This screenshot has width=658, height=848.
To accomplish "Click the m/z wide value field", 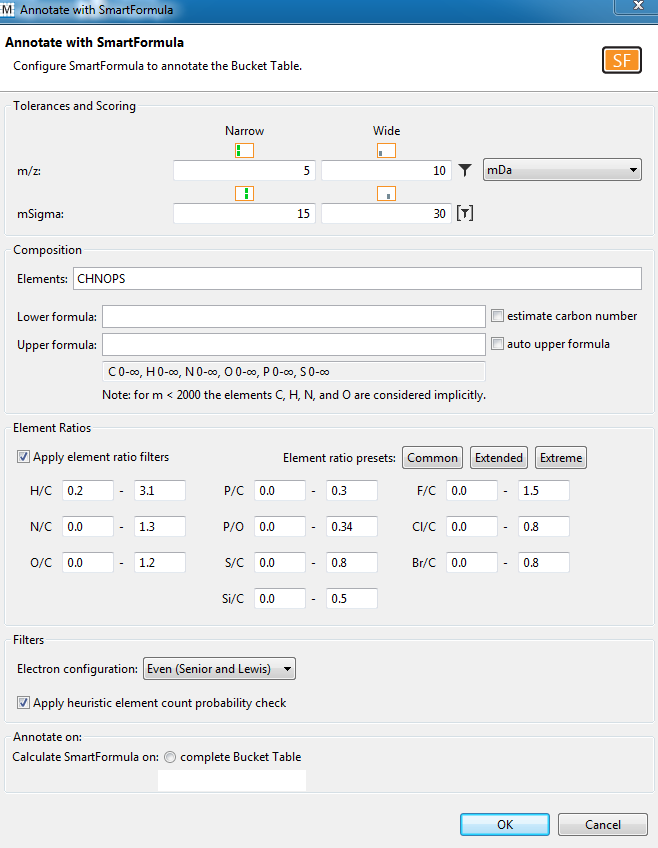I will click(x=387, y=170).
